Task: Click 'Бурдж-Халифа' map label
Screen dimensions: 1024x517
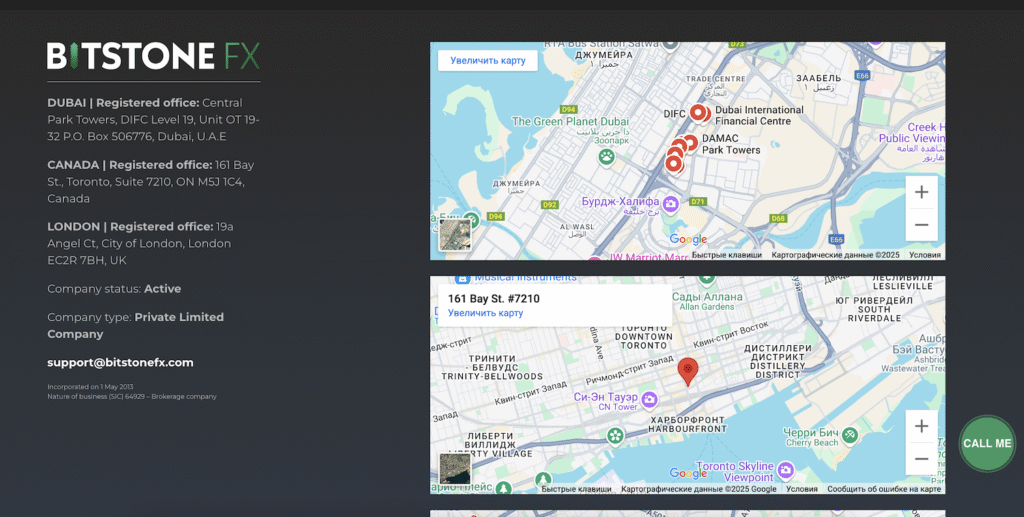Action: pos(620,201)
